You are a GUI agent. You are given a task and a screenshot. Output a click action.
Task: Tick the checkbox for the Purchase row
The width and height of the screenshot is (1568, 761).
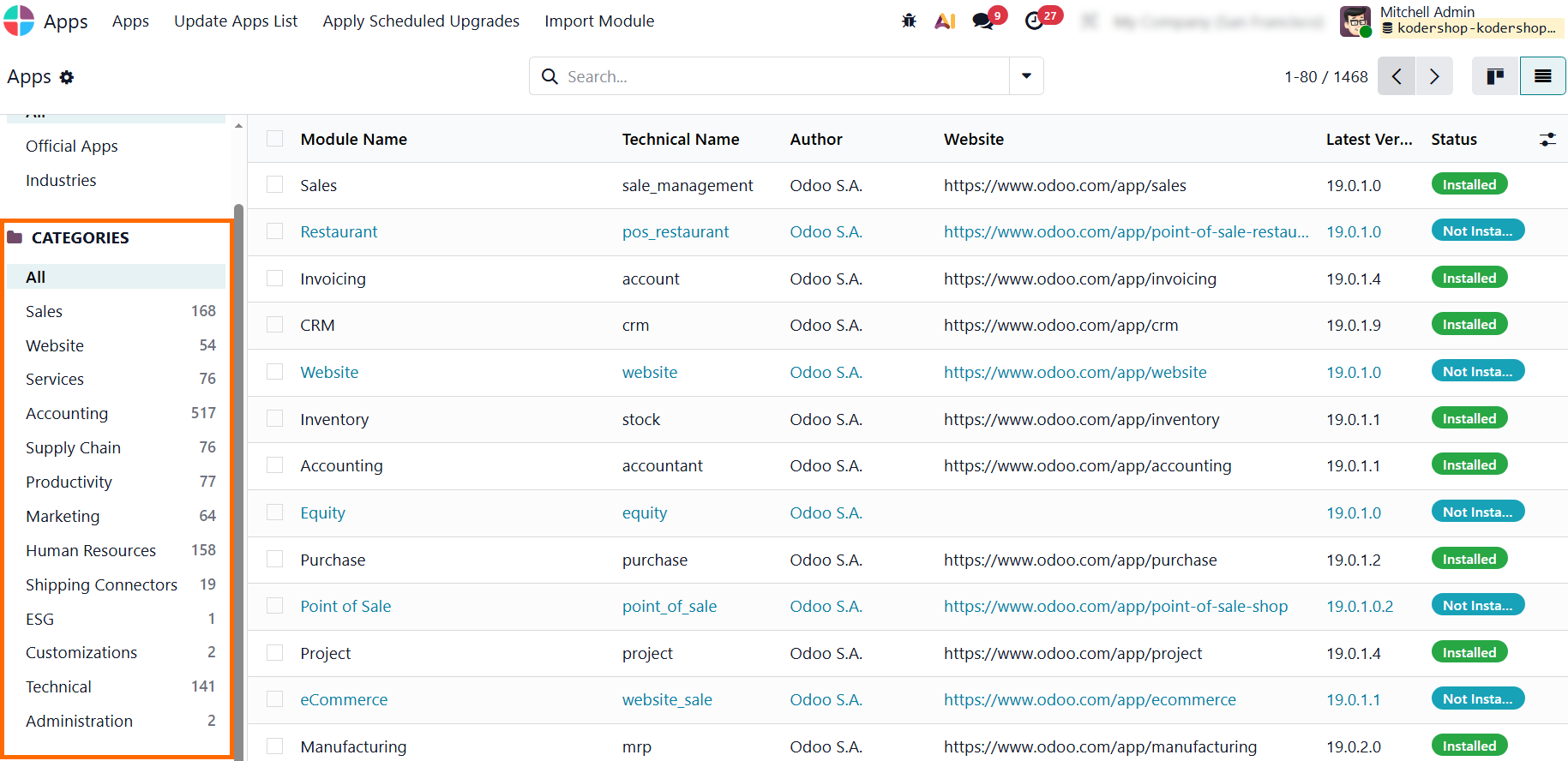click(x=274, y=560)
